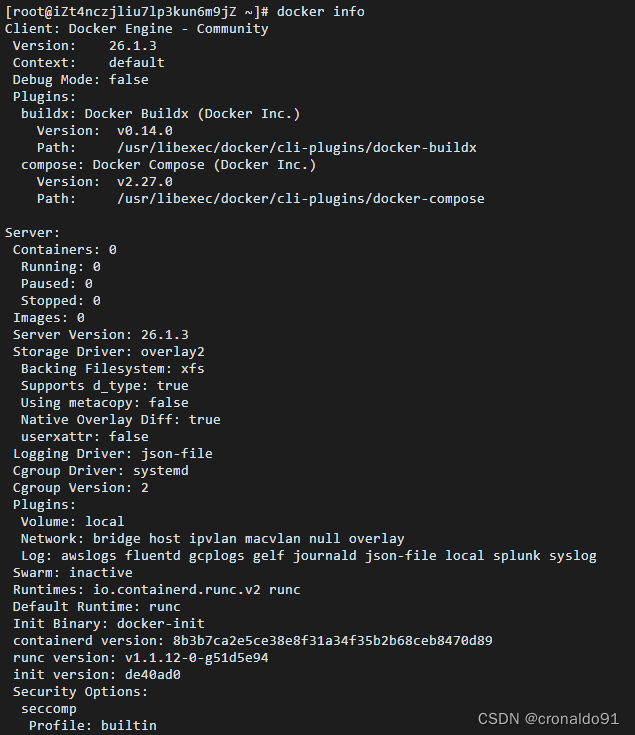Screen dimensions: 635x735
Task: Click the CSDN @cronaldo91 watermark
Action: [x=548, y=719]
